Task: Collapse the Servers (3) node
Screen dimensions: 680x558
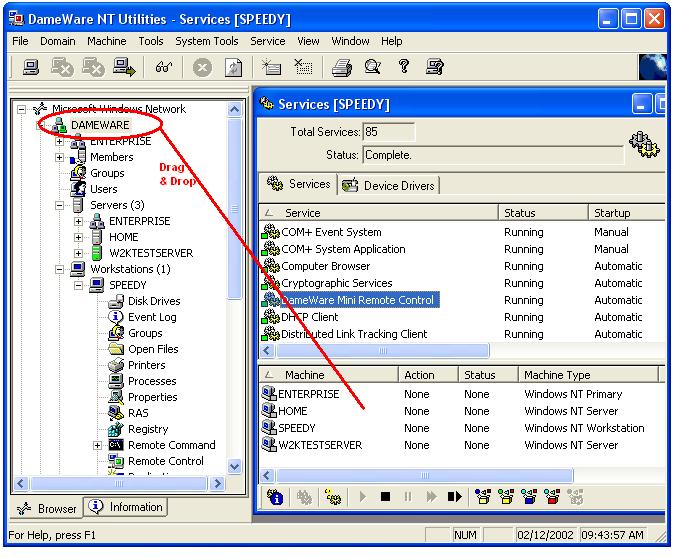Action: click(59, 205)
